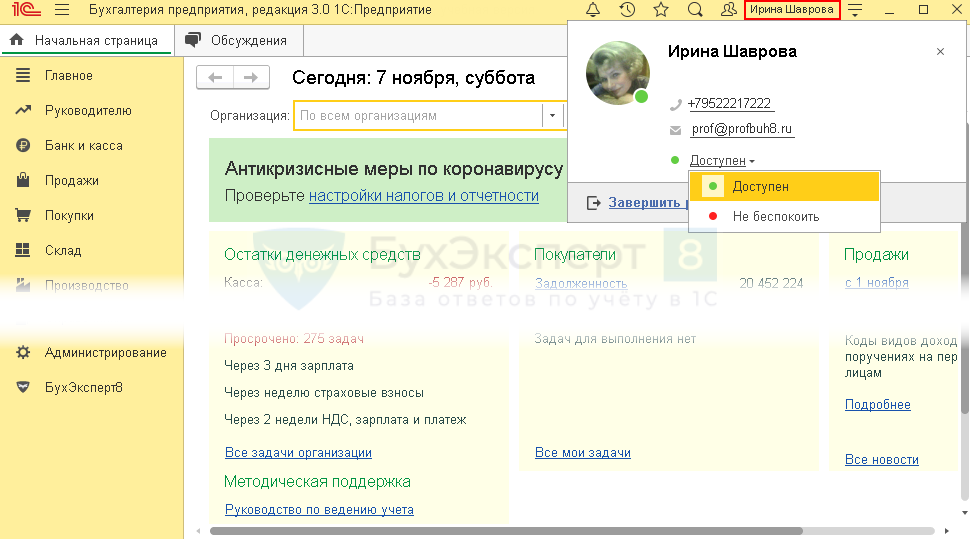The width and height of the screenshot is (970, 539).
Task: Open Все задачи организации link
Action: [x=298, y=453]
